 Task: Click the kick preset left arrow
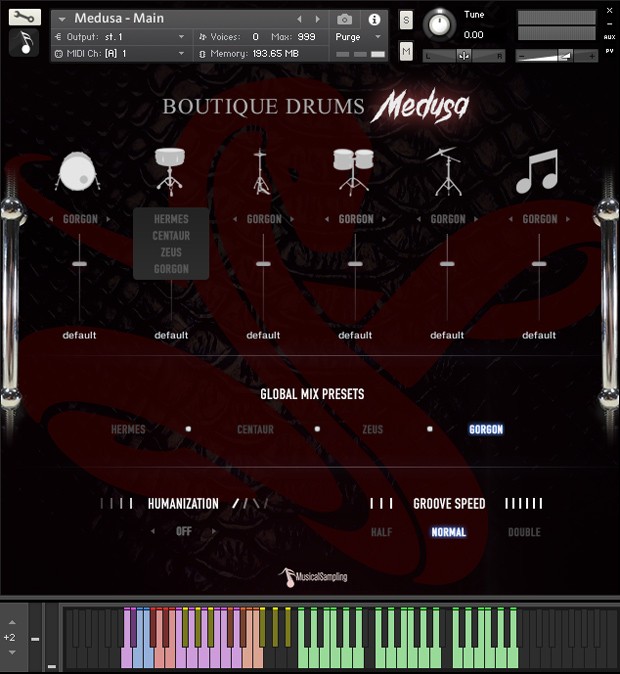coord(52,219)
